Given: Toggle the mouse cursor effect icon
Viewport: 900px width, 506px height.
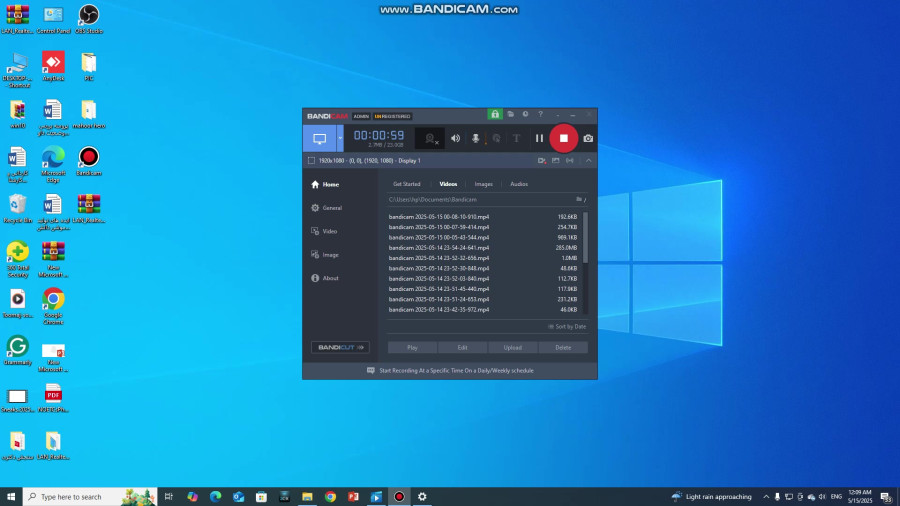Looking at the screenshot, I should coord(496,138).
